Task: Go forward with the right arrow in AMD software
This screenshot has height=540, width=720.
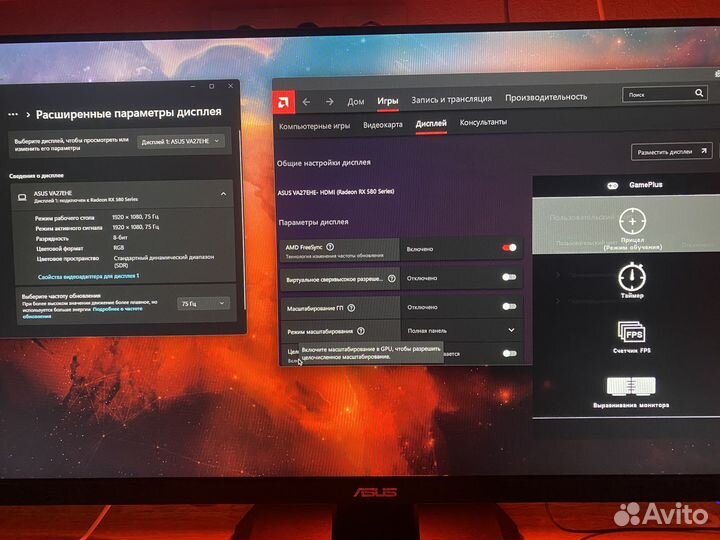Action: (329, 101)
